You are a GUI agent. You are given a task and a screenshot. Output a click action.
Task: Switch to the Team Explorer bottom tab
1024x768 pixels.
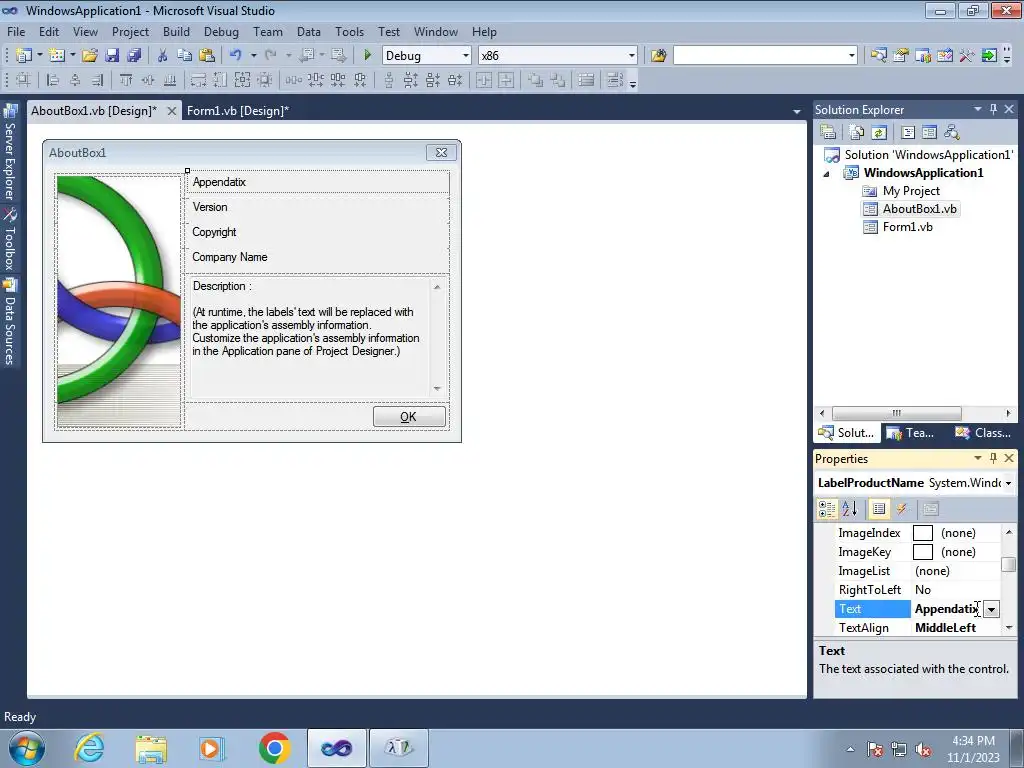(911, 432)
